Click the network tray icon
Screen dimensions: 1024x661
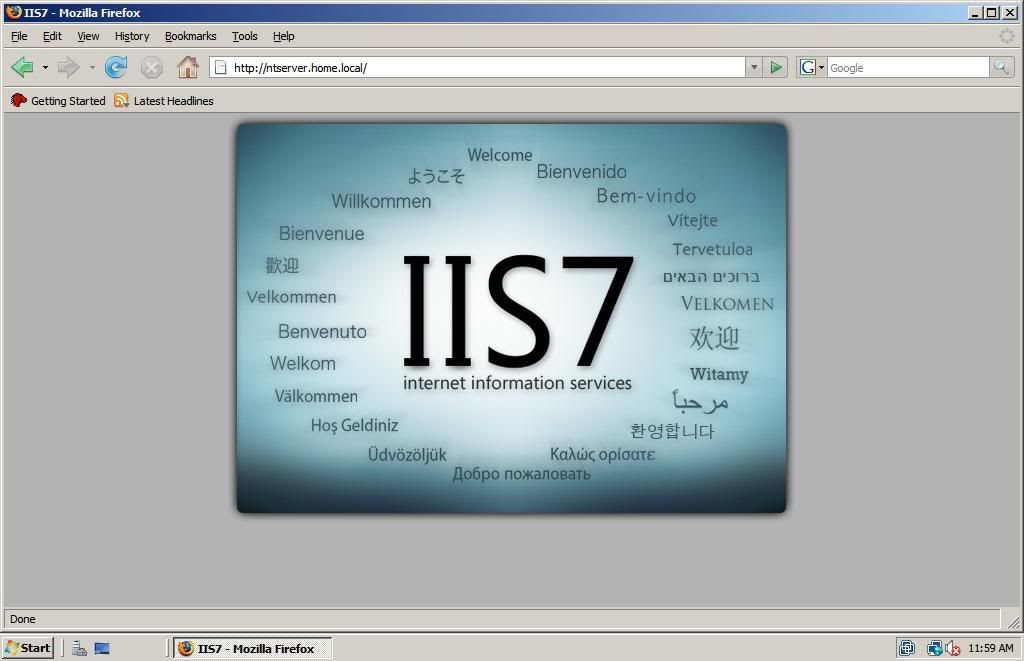tap(935, 648)
